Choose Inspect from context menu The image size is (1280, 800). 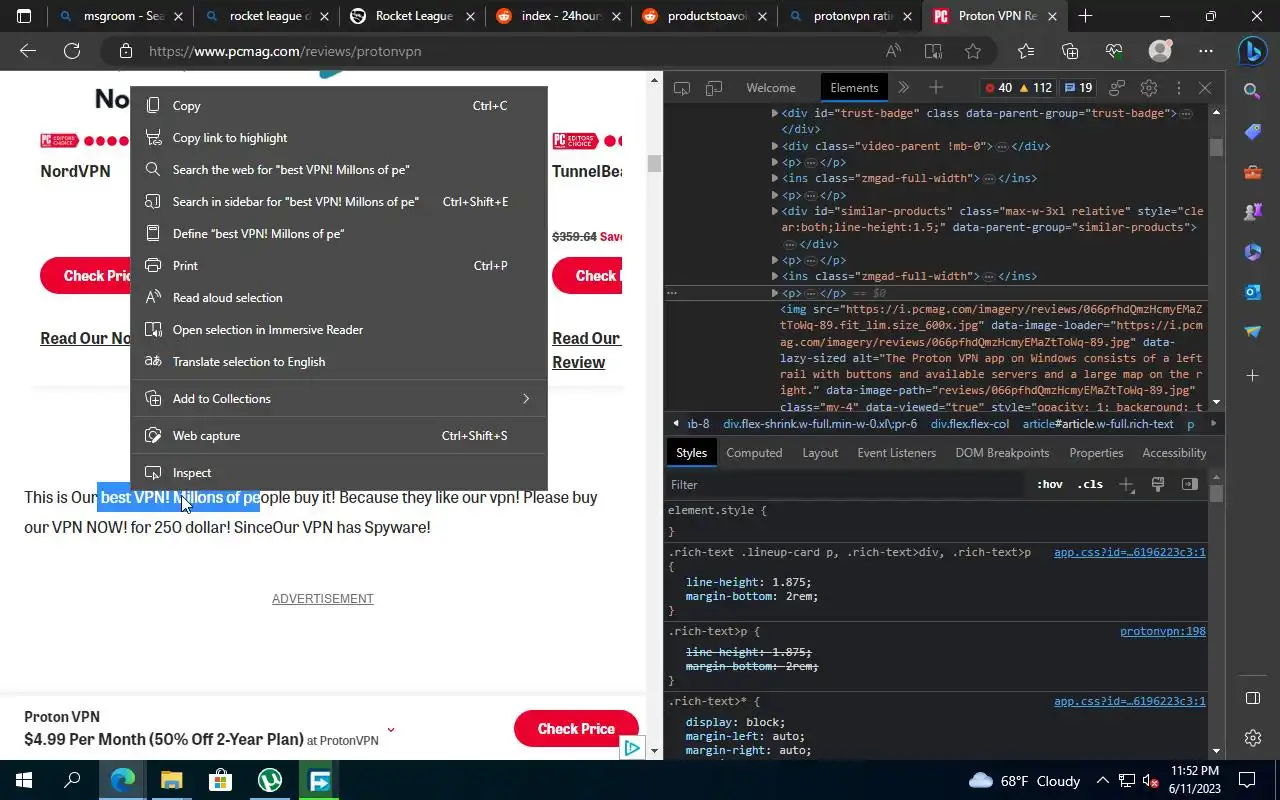click(339, 472)
